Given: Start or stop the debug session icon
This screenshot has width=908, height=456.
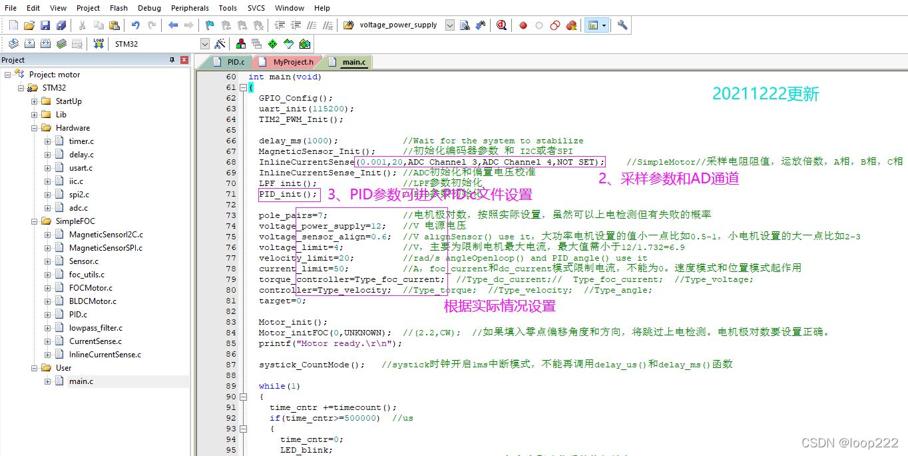Looking at the screenshot, I should [x=501, y=25].
